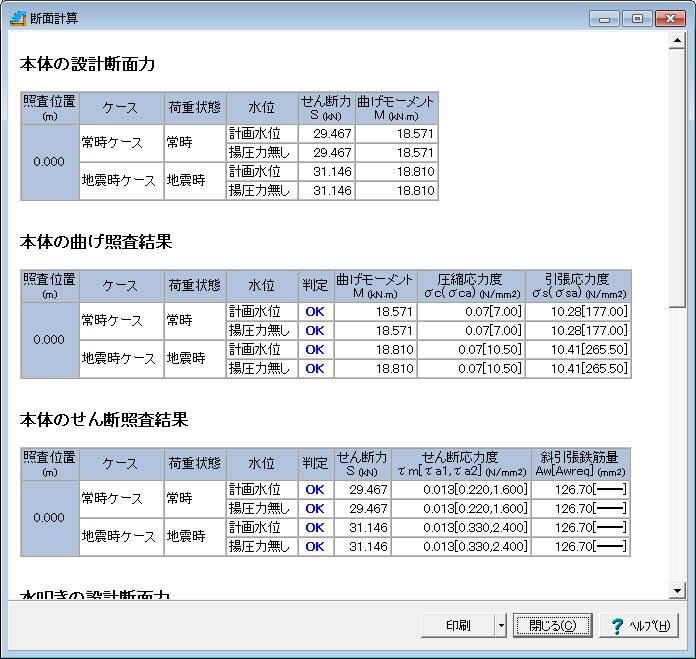The width and height of the screenshot is (696, 659).
Task: Select 地震時ケース cell in design force table
Action: pyautogui.click(x=122, y=181)
